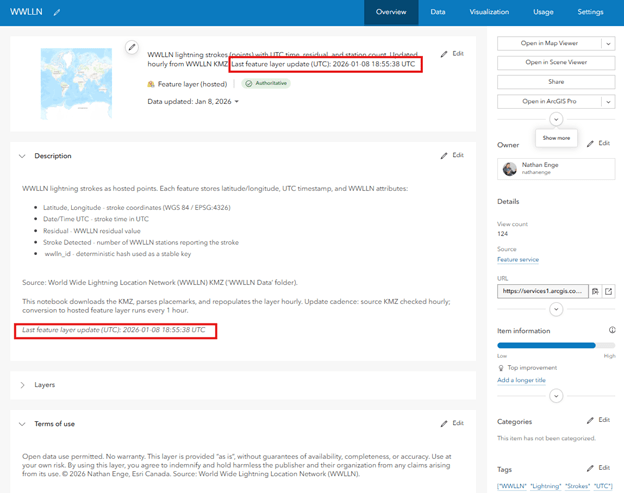Click the Authoritative badge
Viewport: 624px width, 493px height.
click(266, 83)
